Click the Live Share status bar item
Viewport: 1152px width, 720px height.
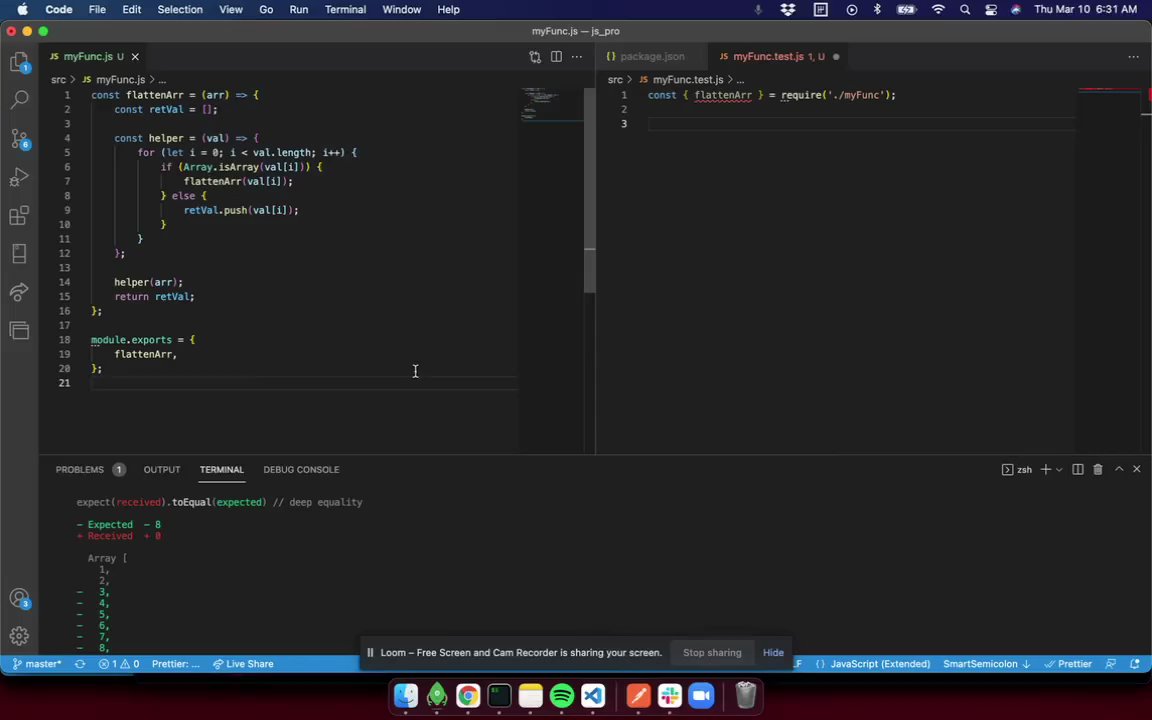coord(243,664)
